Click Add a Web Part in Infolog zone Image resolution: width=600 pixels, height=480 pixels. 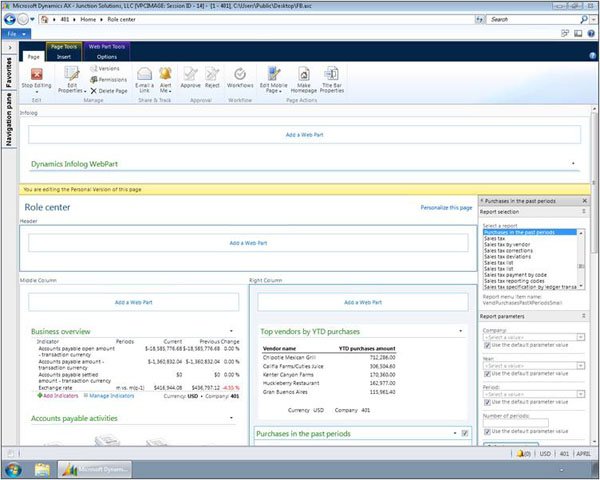point(304,135)
